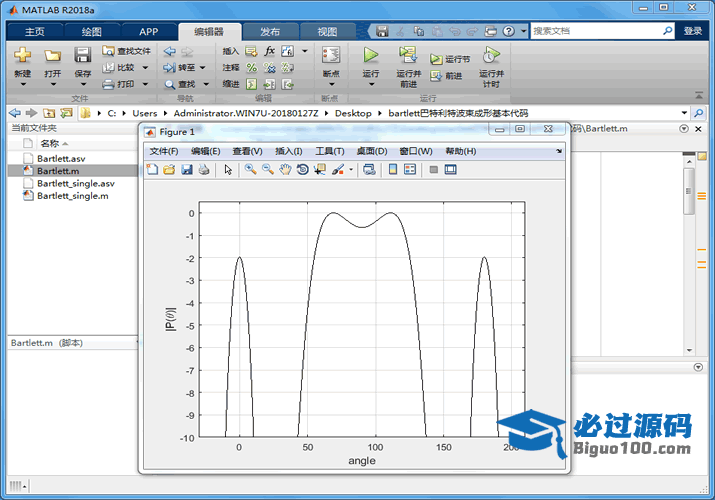
Task: Switch to the 绘图 ribbon tab
Action: [x=91, y=31]
